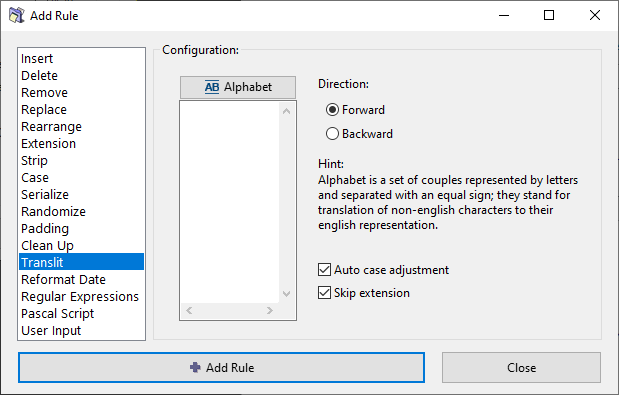619x395 pixels.
Task: Select the Forward direction radio button
Action: click(x=332, y=110)
